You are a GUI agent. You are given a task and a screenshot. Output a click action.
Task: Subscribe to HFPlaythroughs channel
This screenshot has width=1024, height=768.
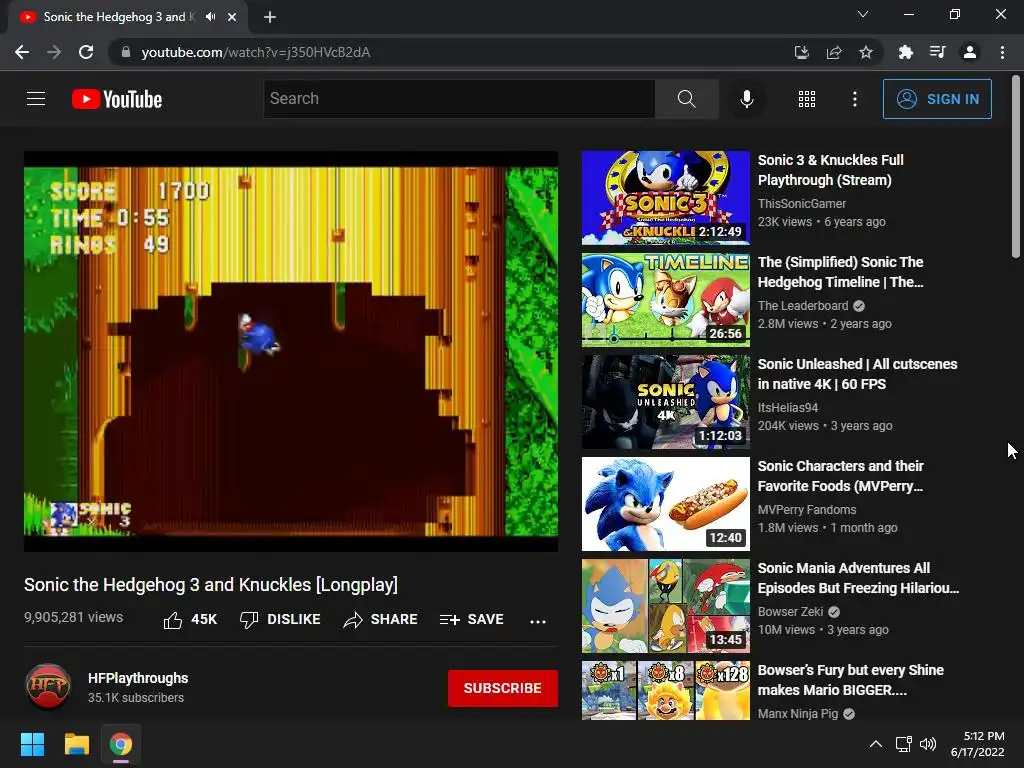tap(502, 688)
